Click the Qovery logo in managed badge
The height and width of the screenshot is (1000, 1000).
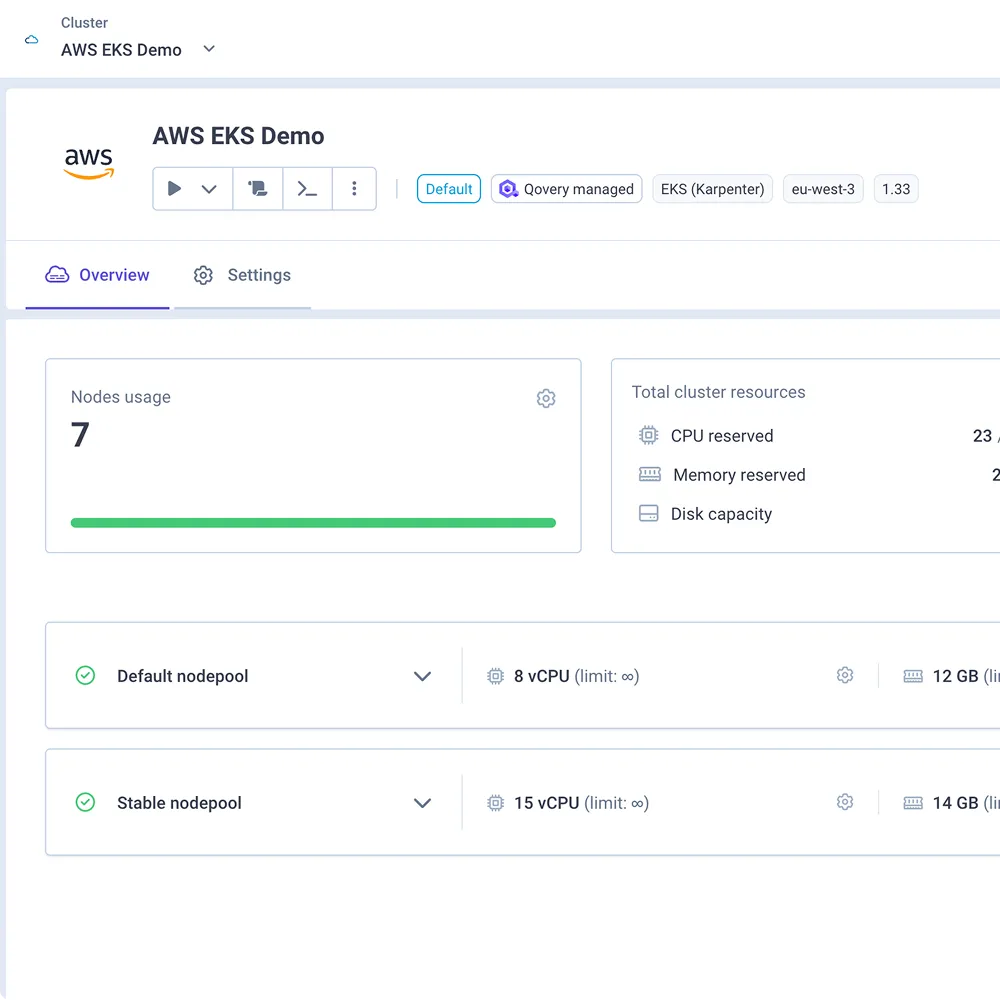tap(508, 189)
